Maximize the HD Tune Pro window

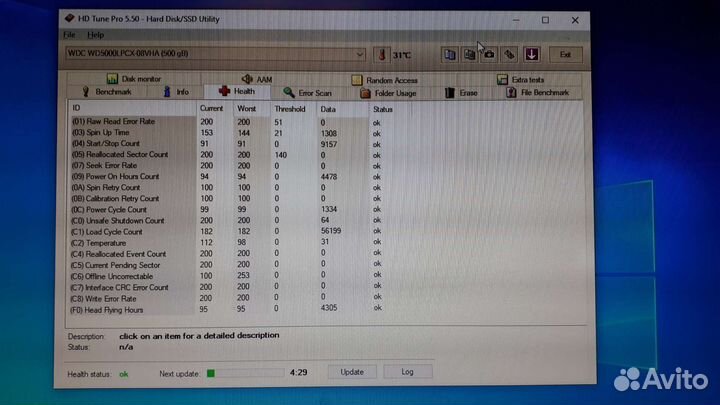pyautogui.click(x=545, y=20)
